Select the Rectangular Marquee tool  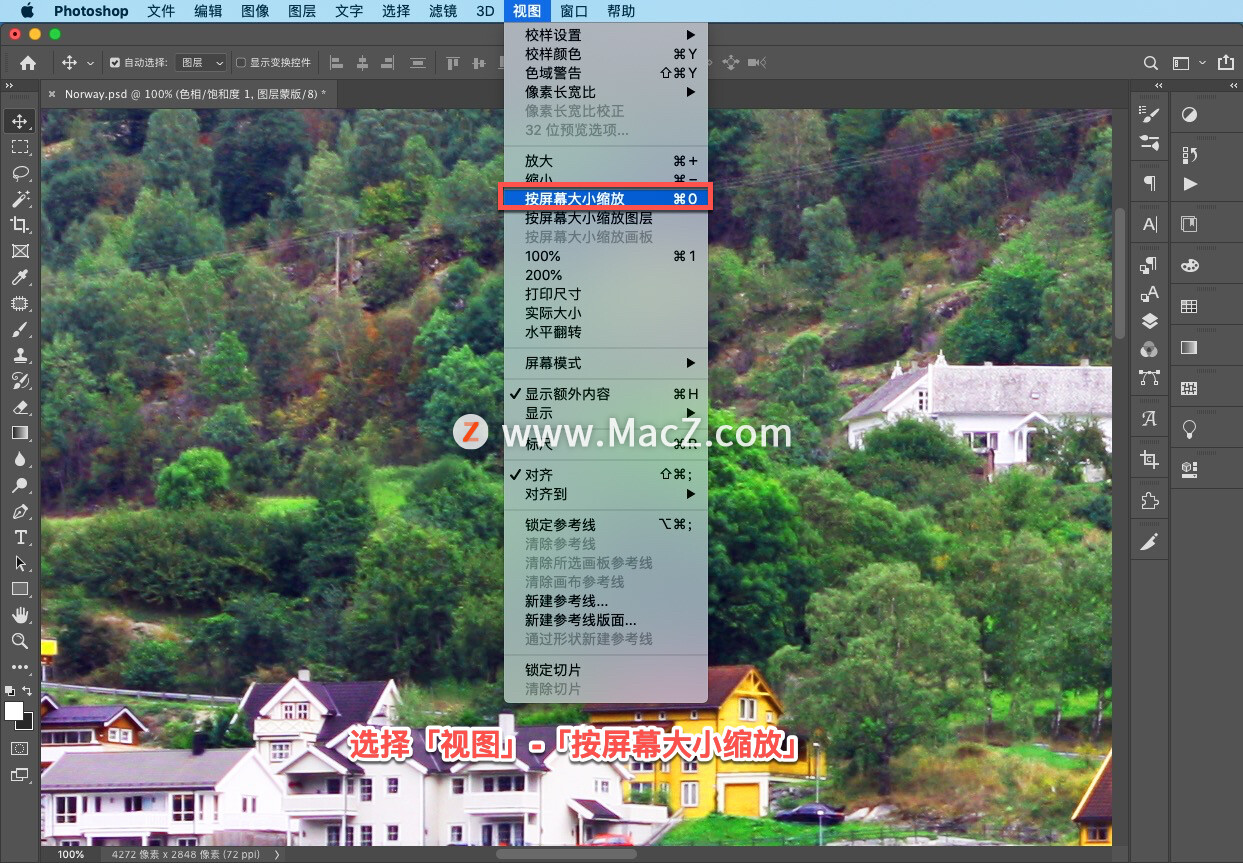[20, 147]
